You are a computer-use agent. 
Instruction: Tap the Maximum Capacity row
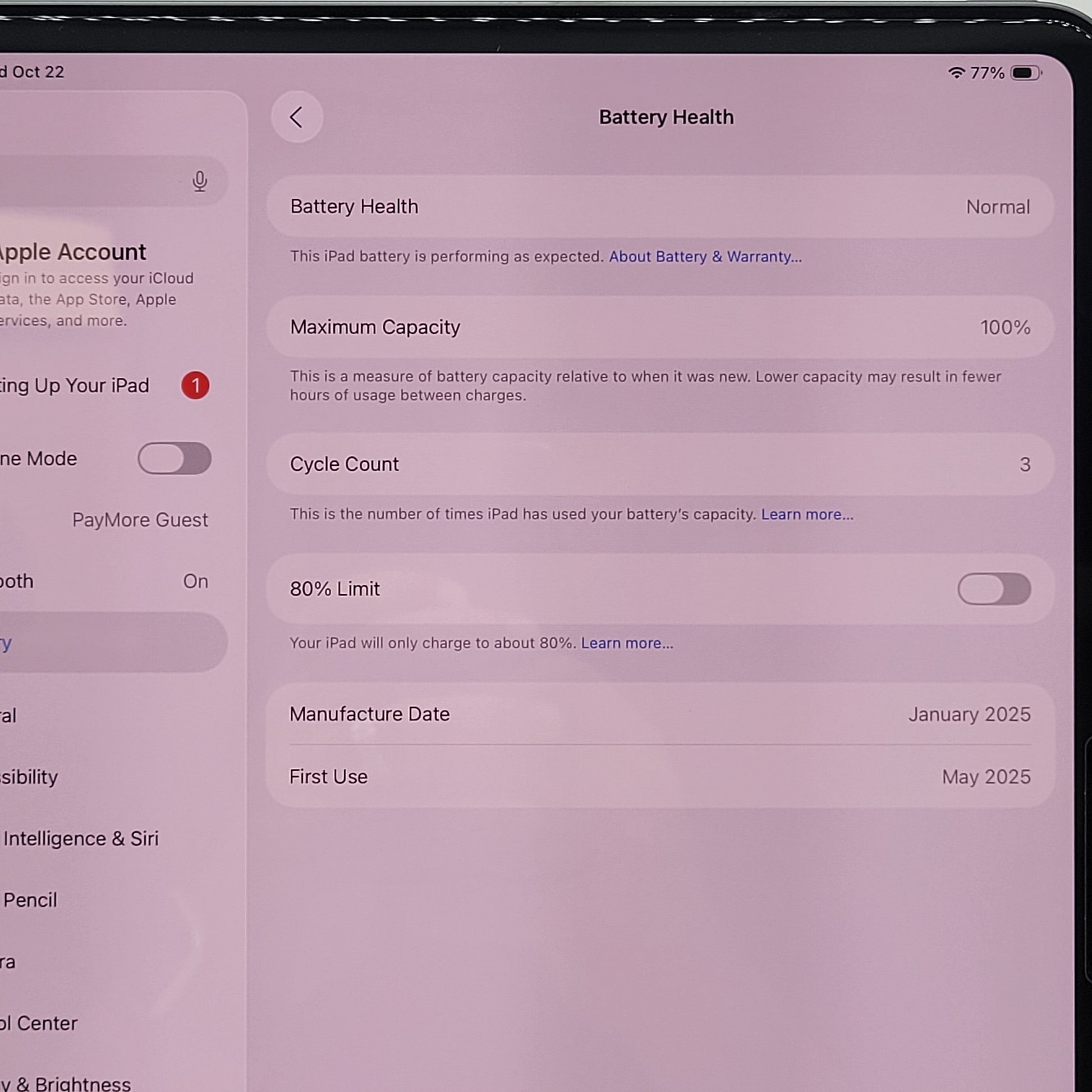(659, 327)
